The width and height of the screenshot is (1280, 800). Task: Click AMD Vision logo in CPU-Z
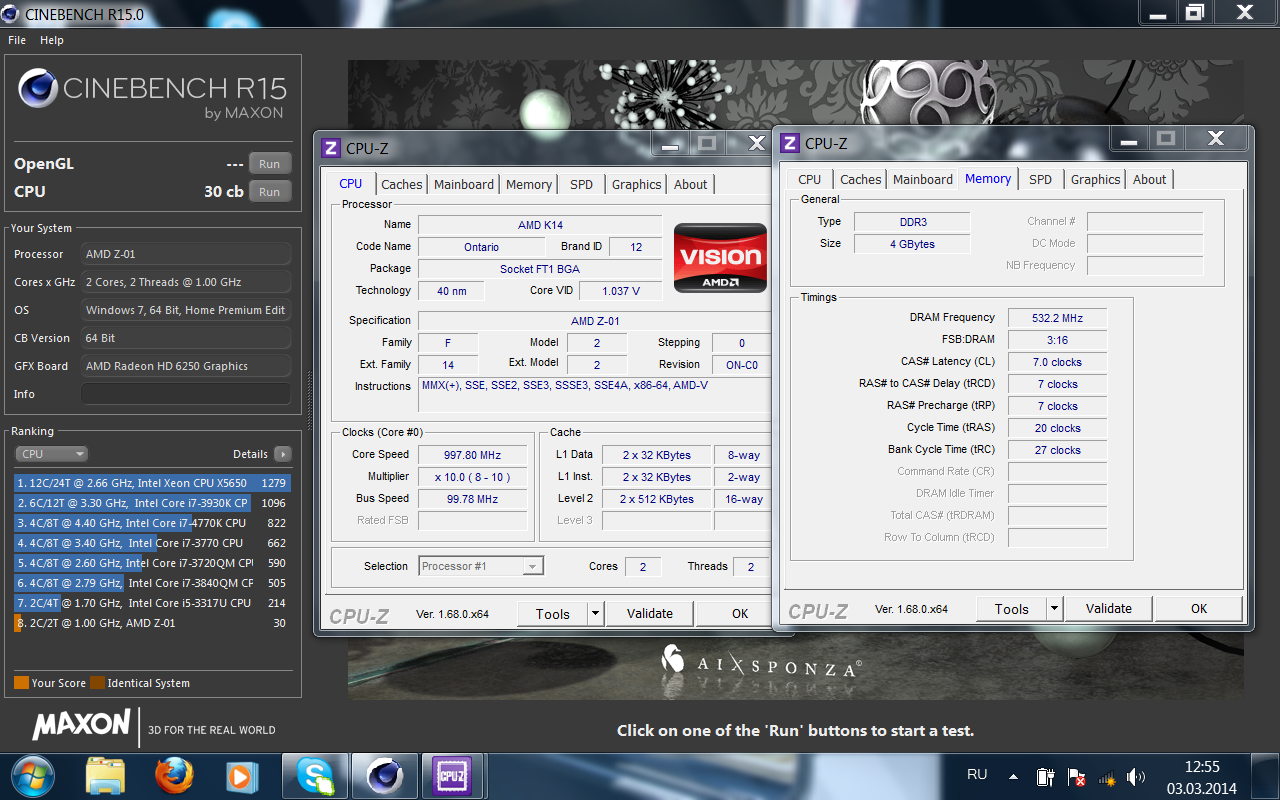pyautogui.click(x=720, y=257)
